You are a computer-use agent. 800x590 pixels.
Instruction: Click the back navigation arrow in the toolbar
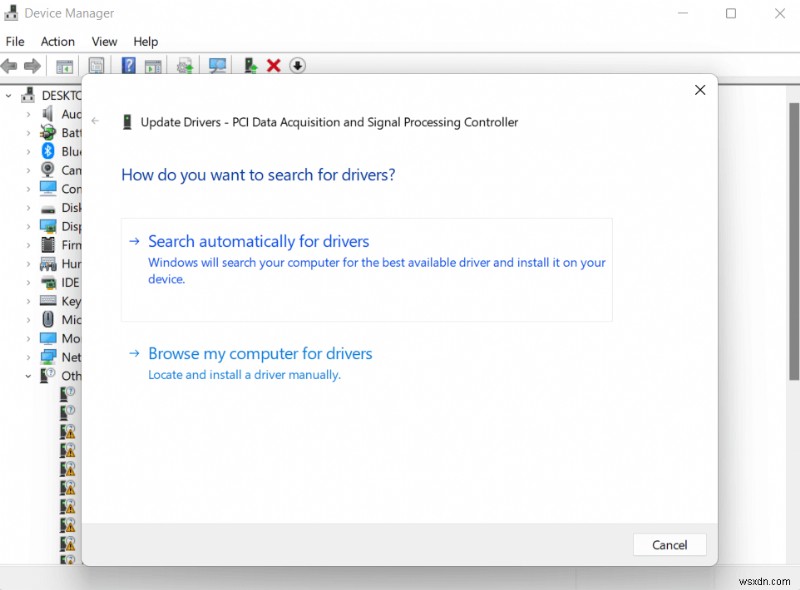(x=8, y=65)
